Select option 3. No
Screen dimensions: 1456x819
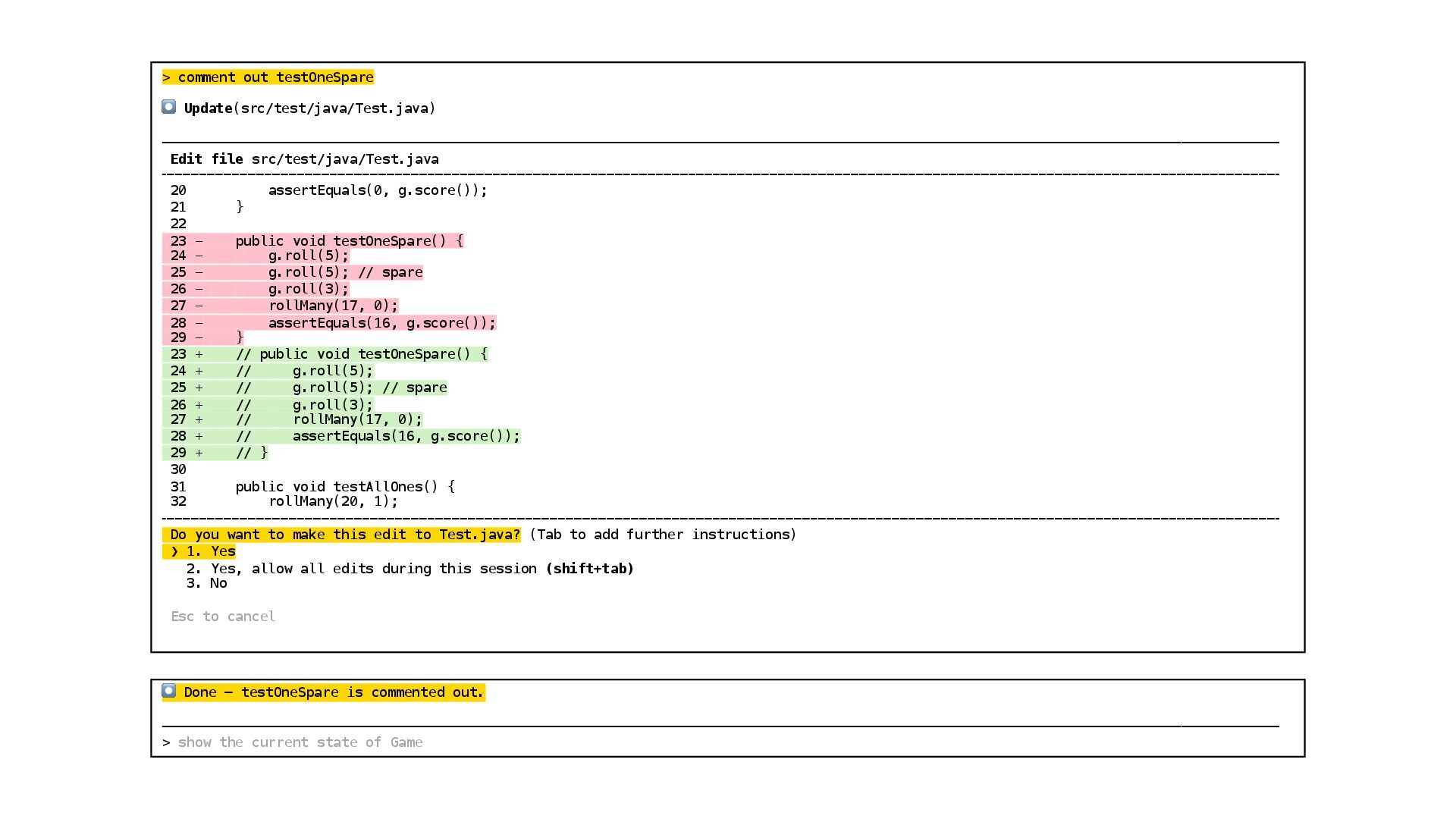pos(206,583)
